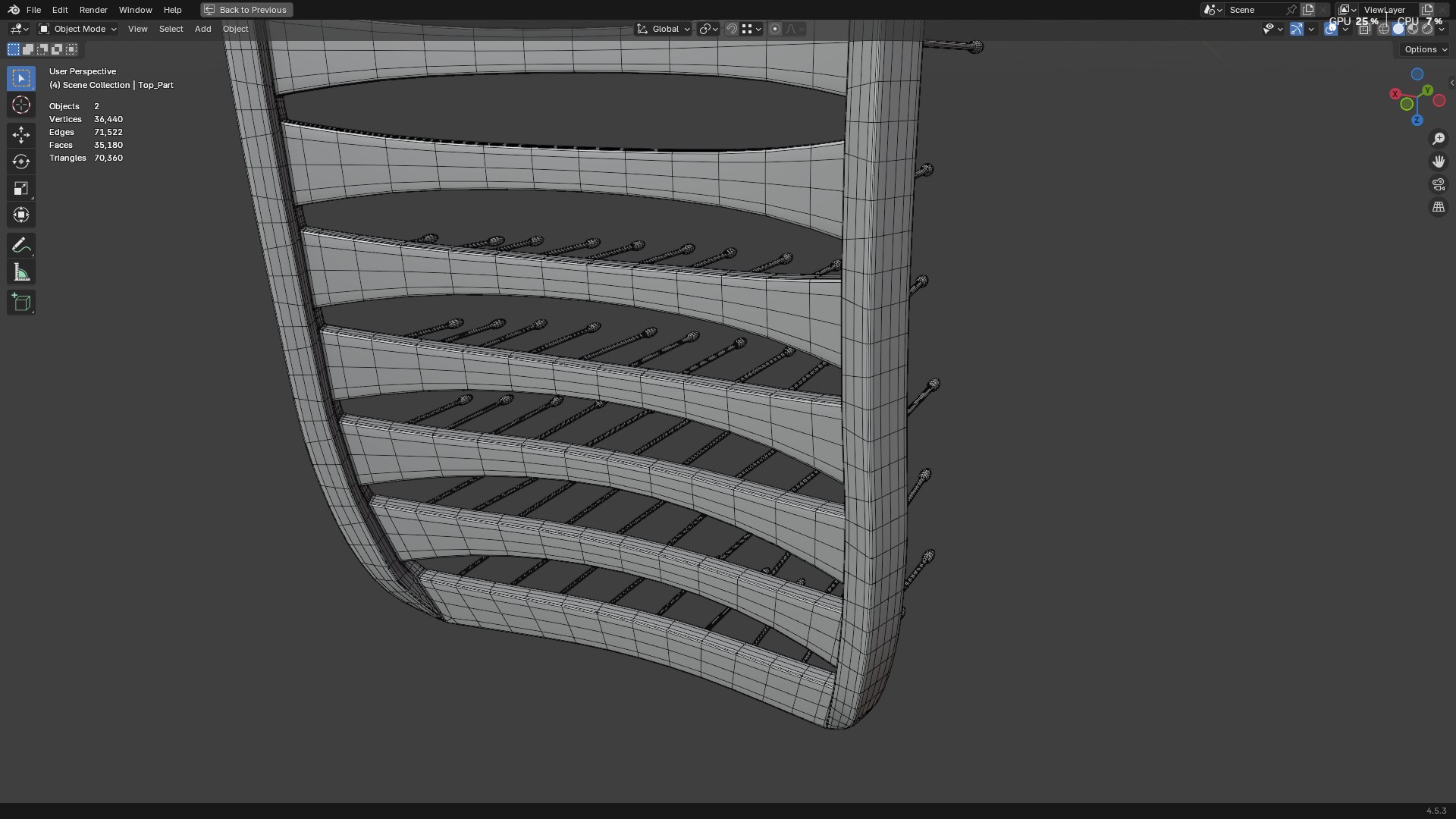This screenshot has height=819, width=1456.
Task: Open the snapping options dropdown
Action: point(751,29)
